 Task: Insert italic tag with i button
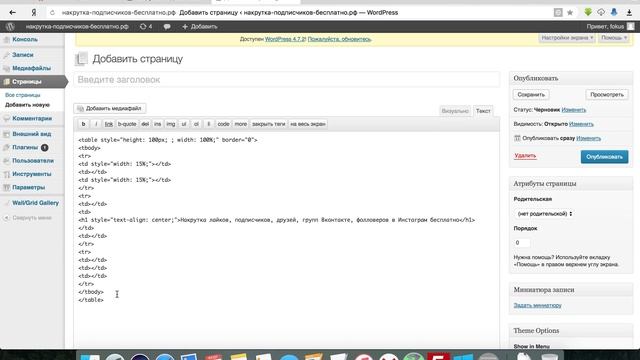pos(96,124)
